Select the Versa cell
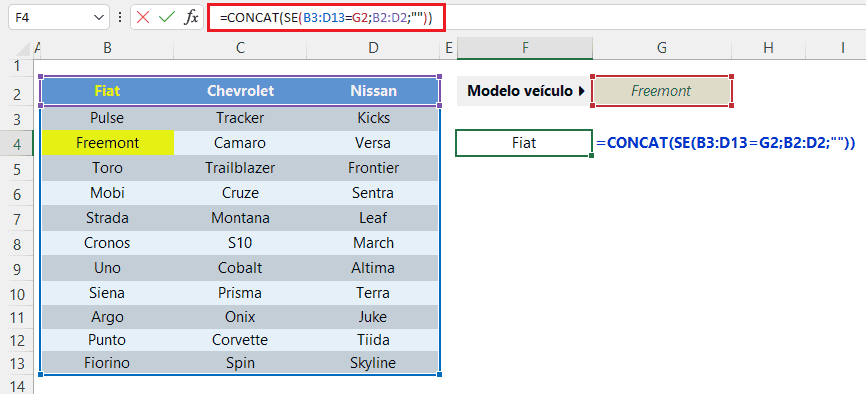The height and width of the screenshot is (394, 866). [373, 143]
